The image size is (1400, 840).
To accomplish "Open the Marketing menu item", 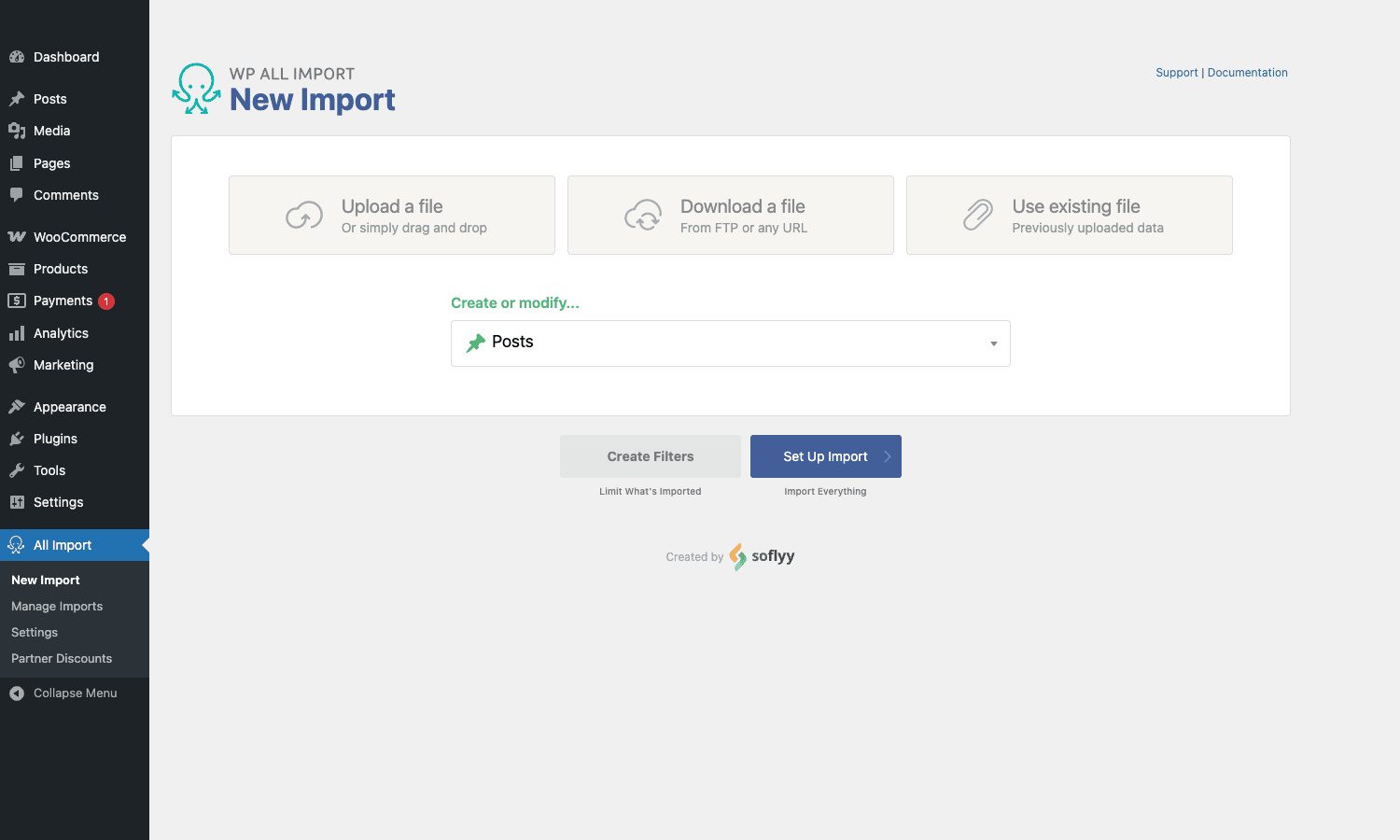I will point(75,365).
